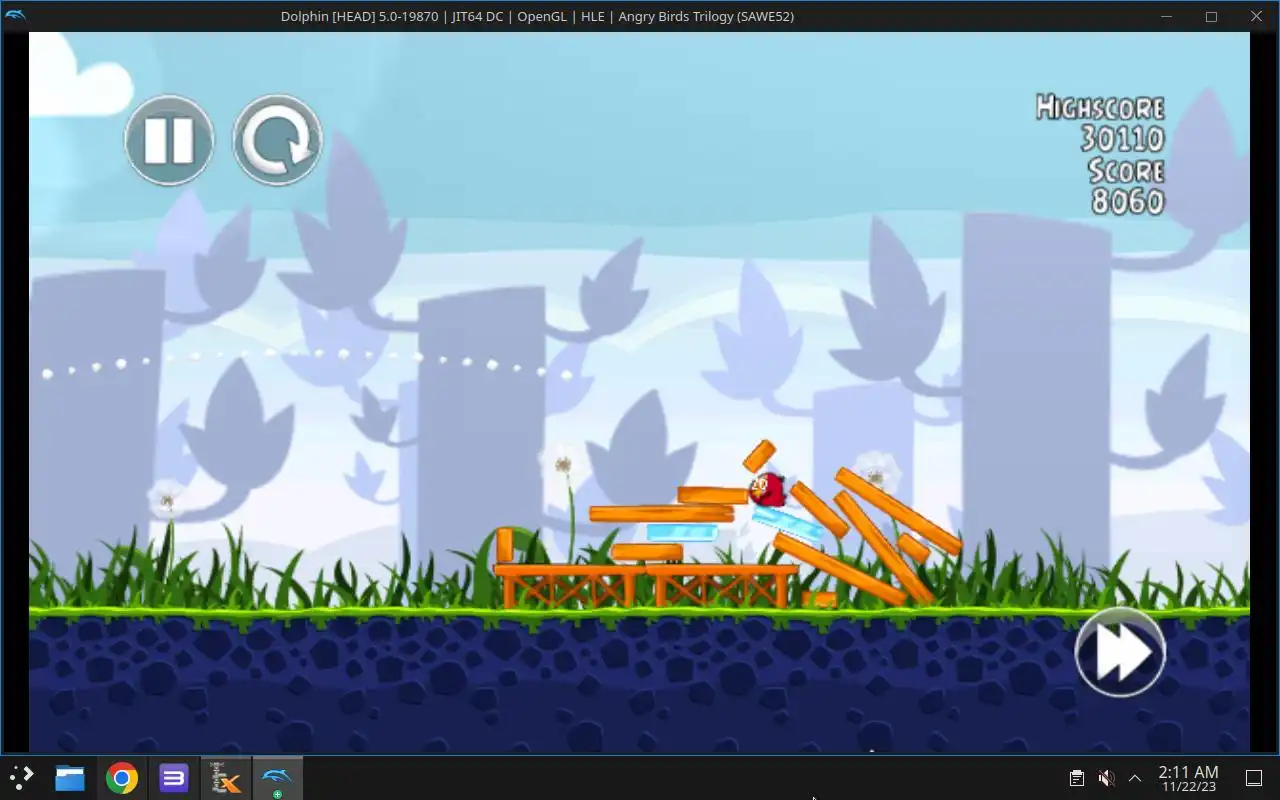Expand the hidden system tray icons
The height and width of the screenshot is (800, 1280).
(1135, 778)
